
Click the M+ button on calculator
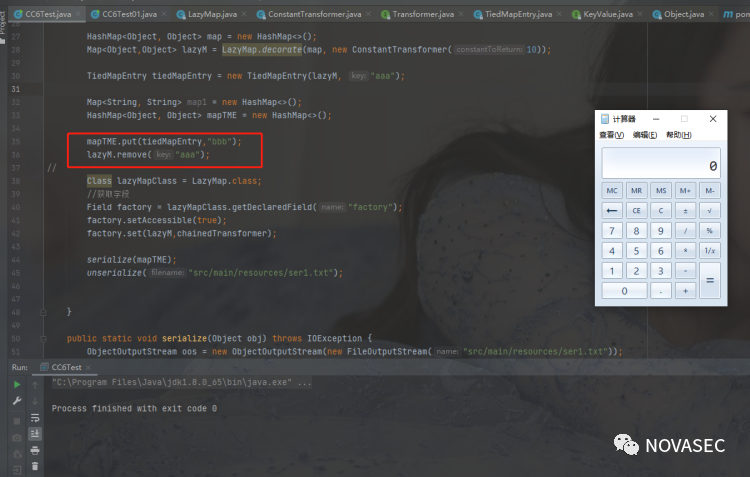tap(685, 190)
